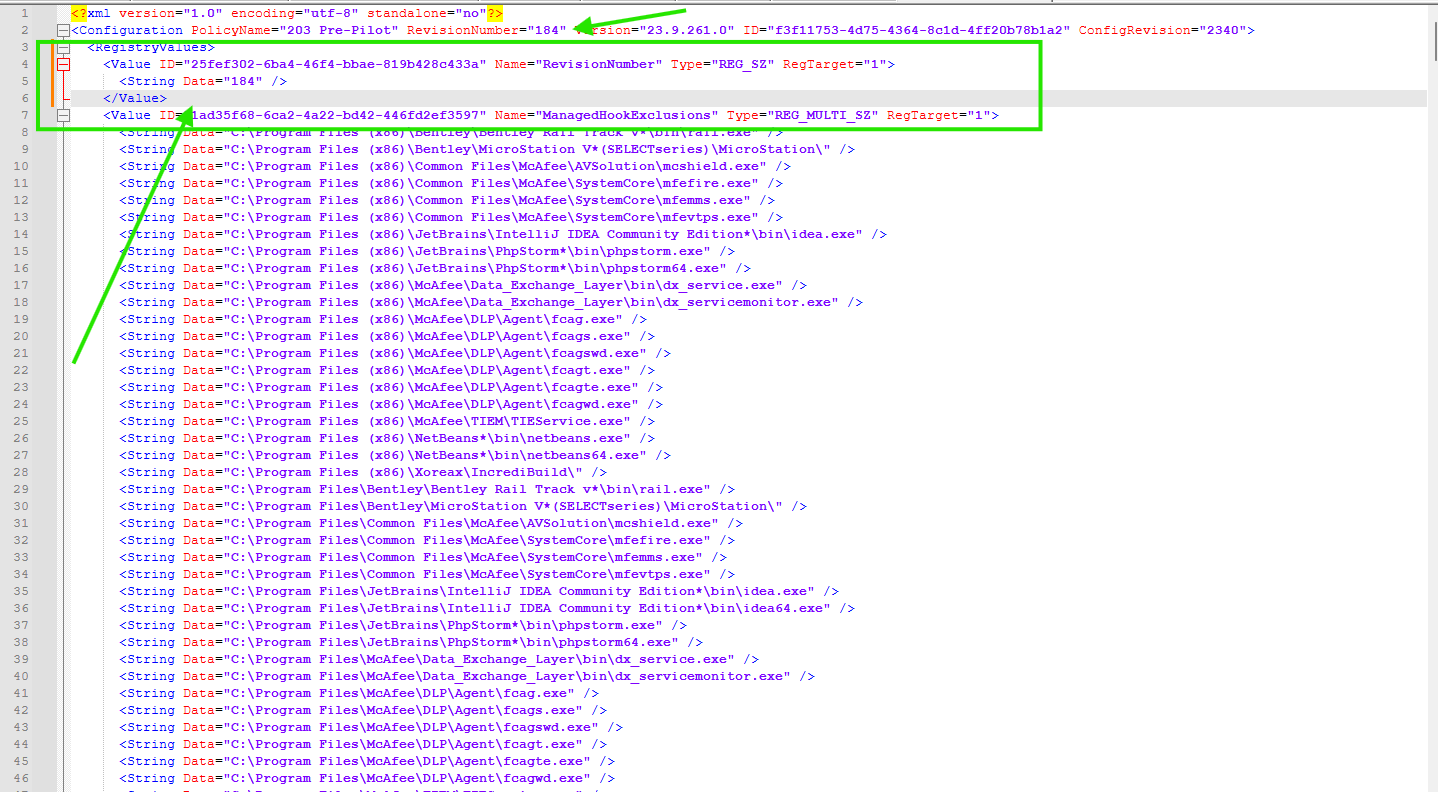Click line 11 x86 mfefire.exe path
This screenshot has width=1438, height=792.
[491, 183]
